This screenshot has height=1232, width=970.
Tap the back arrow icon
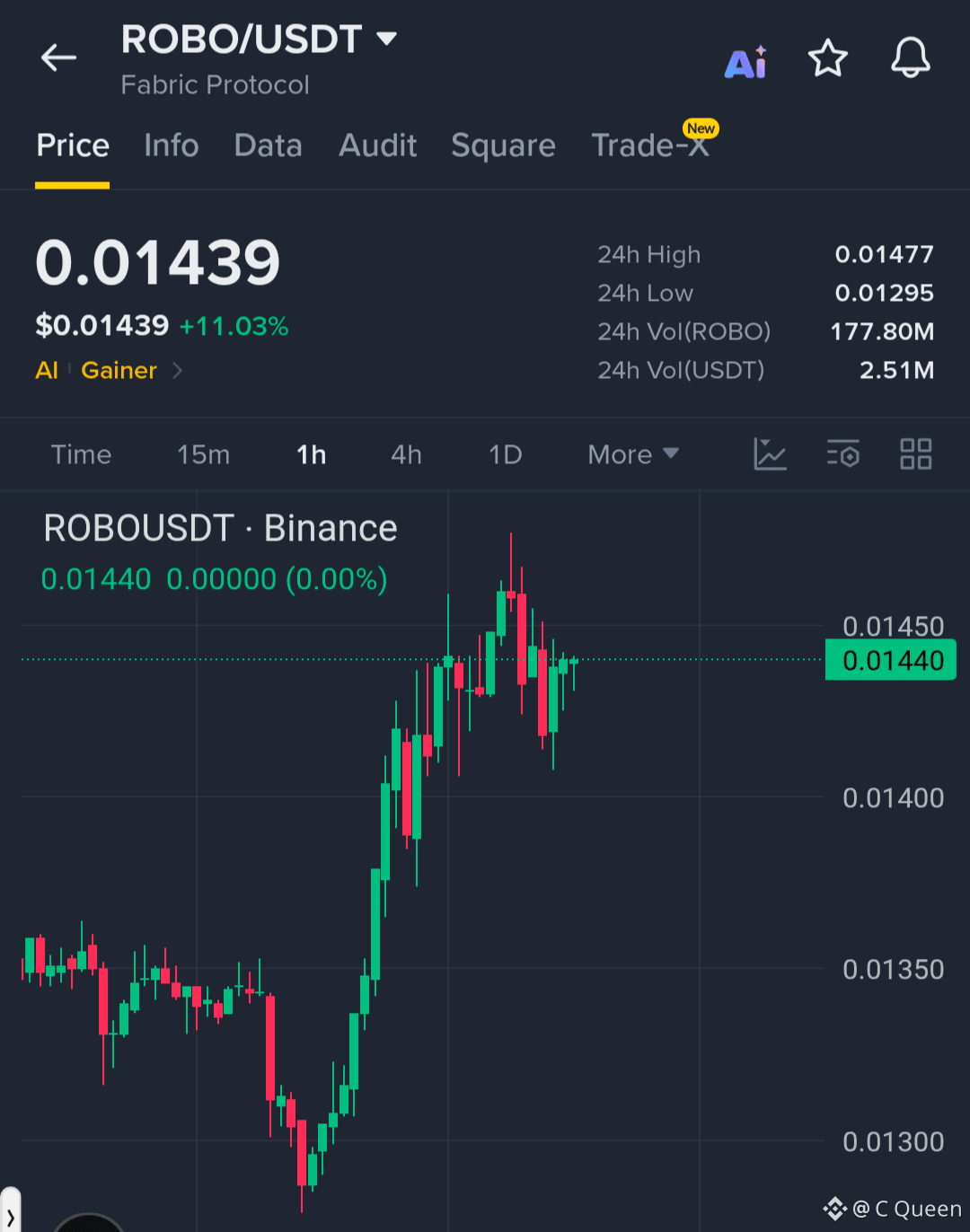(58, 58)
